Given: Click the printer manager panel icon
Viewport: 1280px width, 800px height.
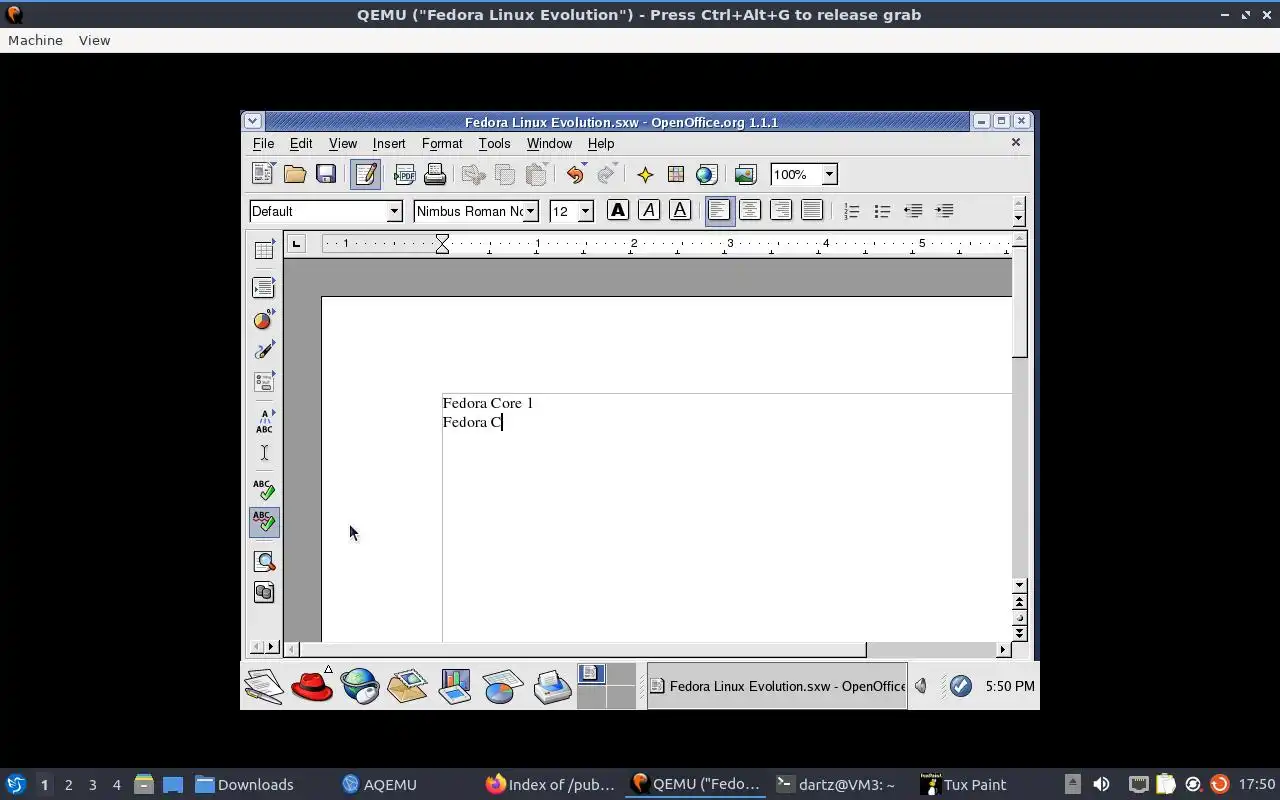Looking at the screenshot, I should [x=552, y=686].
